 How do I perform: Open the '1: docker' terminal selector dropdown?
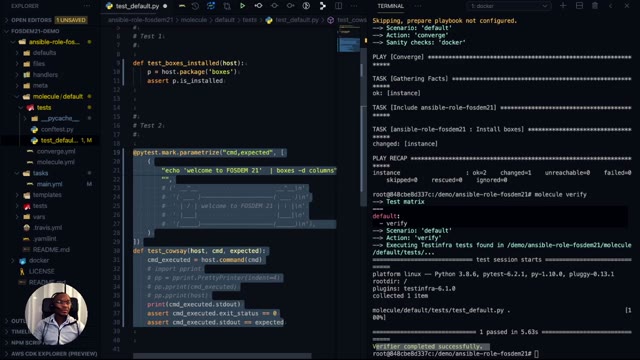[x=508, y=6]
